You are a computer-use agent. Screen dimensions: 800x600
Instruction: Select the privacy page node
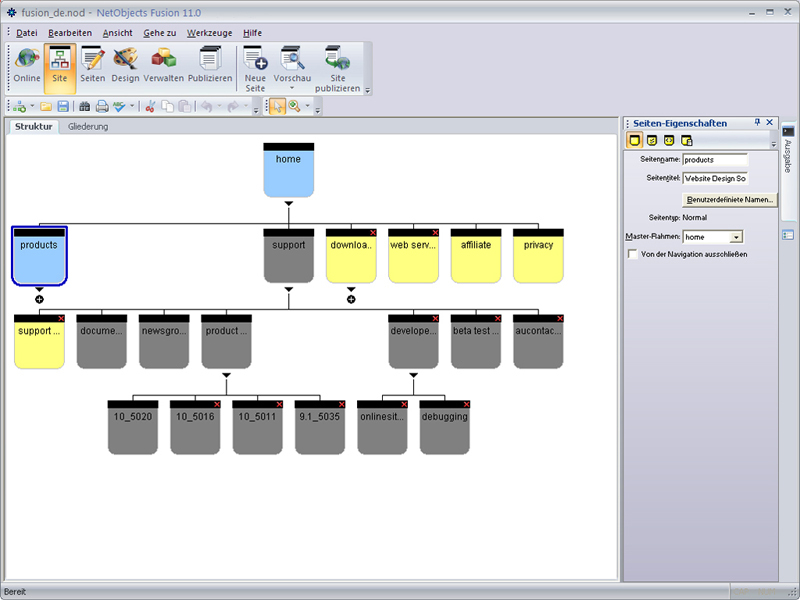[538, 256]
